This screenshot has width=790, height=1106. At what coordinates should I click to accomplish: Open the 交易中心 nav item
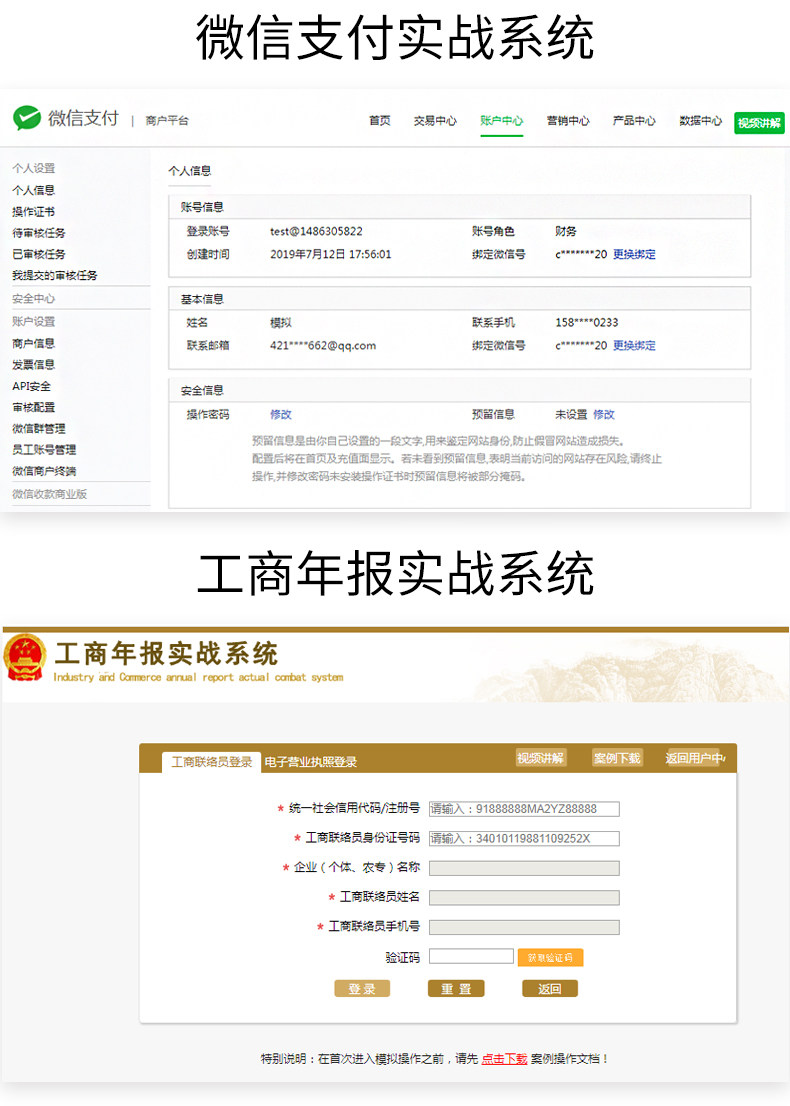(435, 121)
